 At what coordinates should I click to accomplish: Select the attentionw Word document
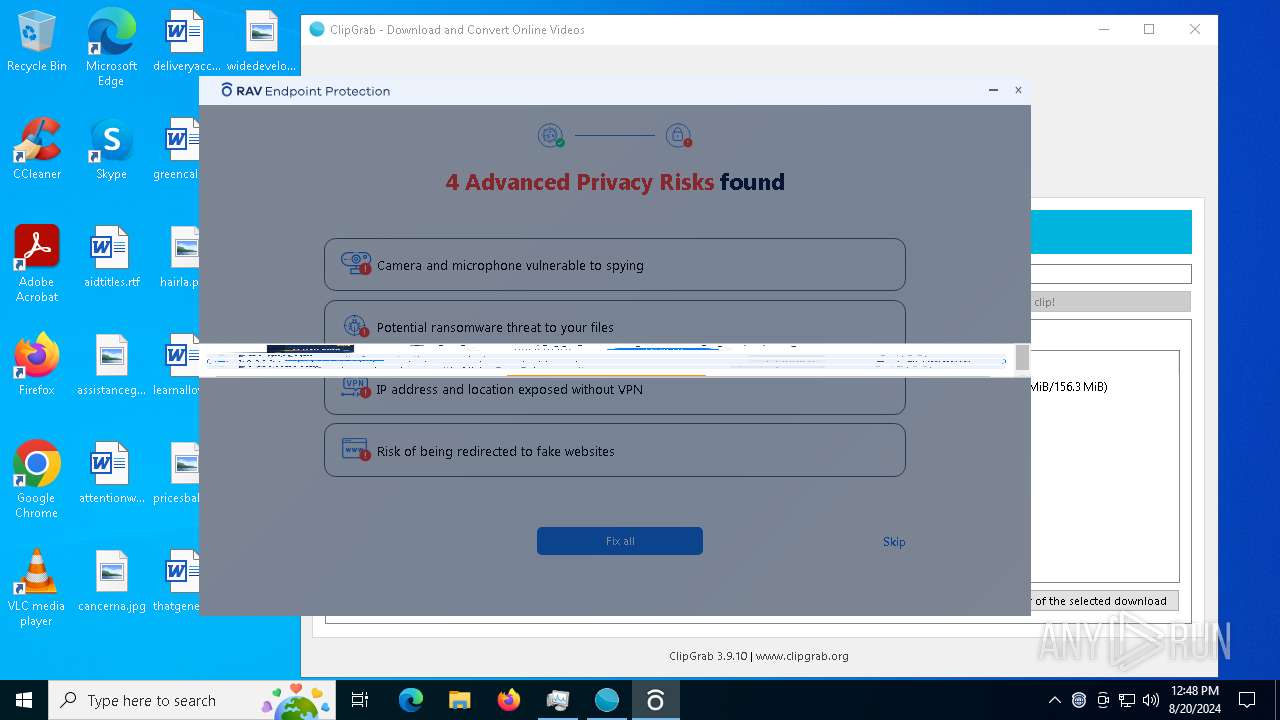[x=111, y=473]
